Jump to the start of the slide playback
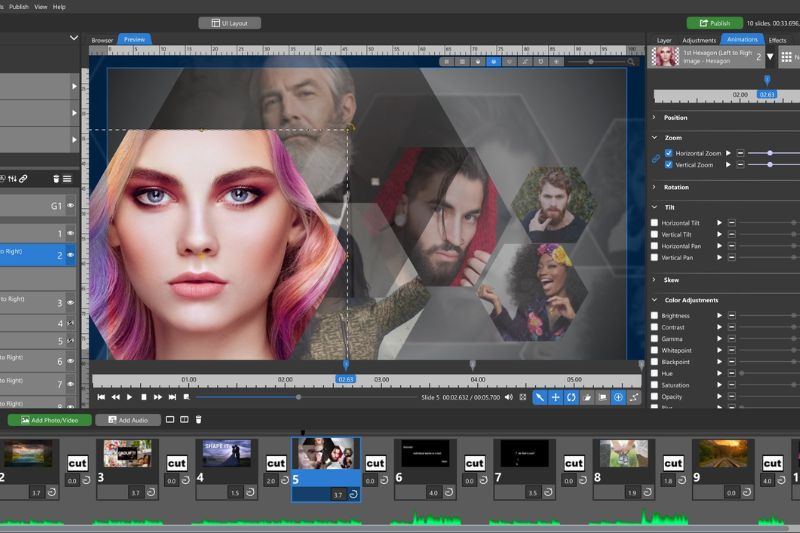The width and height of the screenshot is (800, 533). click(101, 397)
